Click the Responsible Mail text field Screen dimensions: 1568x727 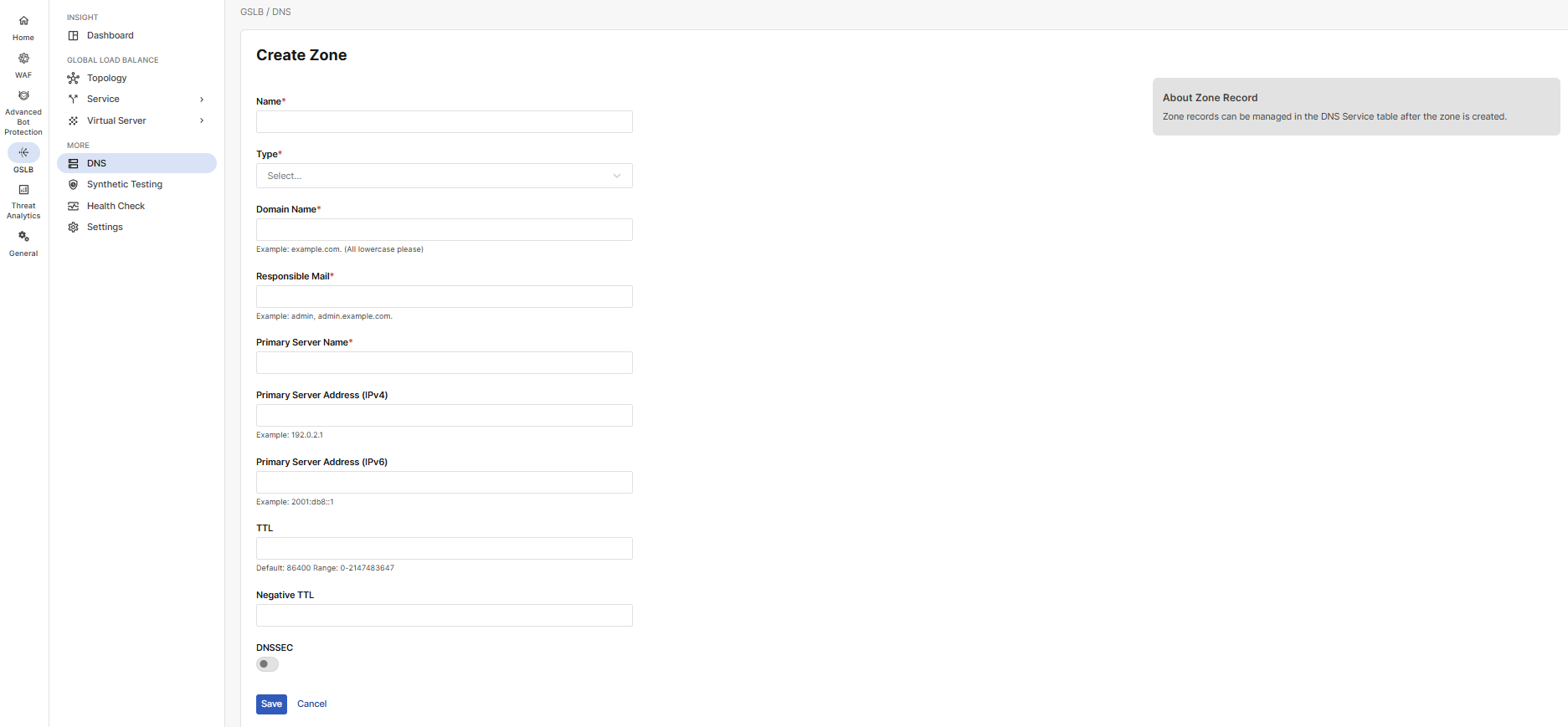444,297
